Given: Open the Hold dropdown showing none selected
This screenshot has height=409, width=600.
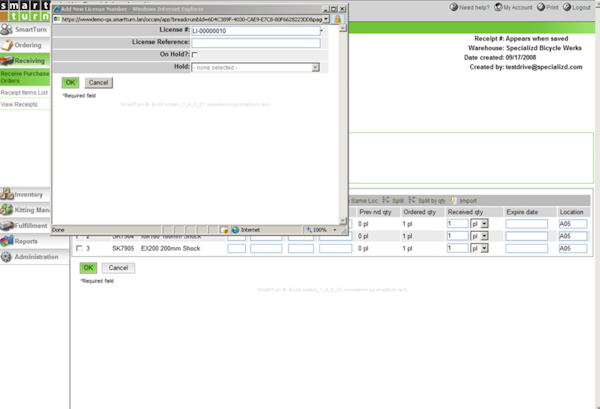Looking at the screenshot, I should point(256,67).
